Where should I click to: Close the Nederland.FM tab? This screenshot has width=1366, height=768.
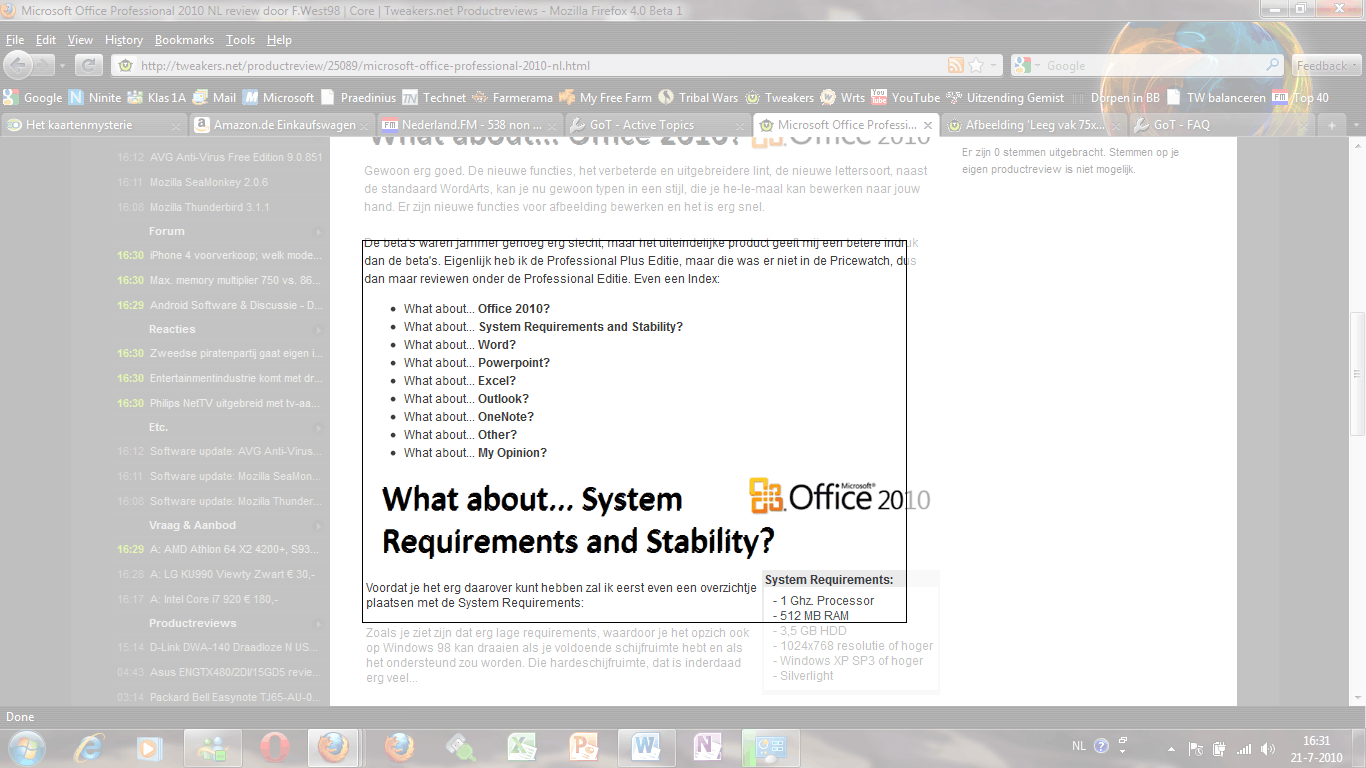pos(552,126)
